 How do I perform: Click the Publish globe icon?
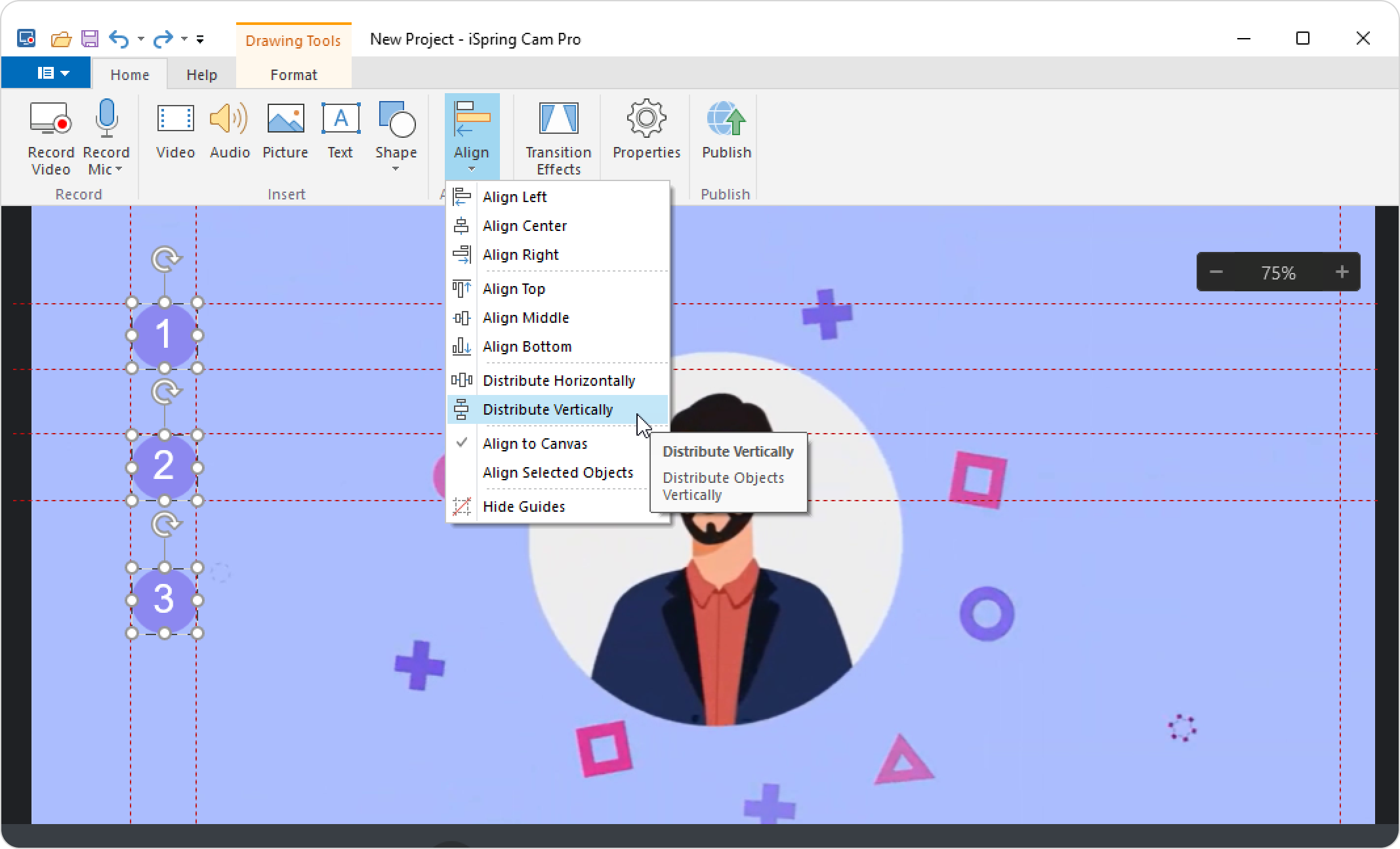[726, 120]
